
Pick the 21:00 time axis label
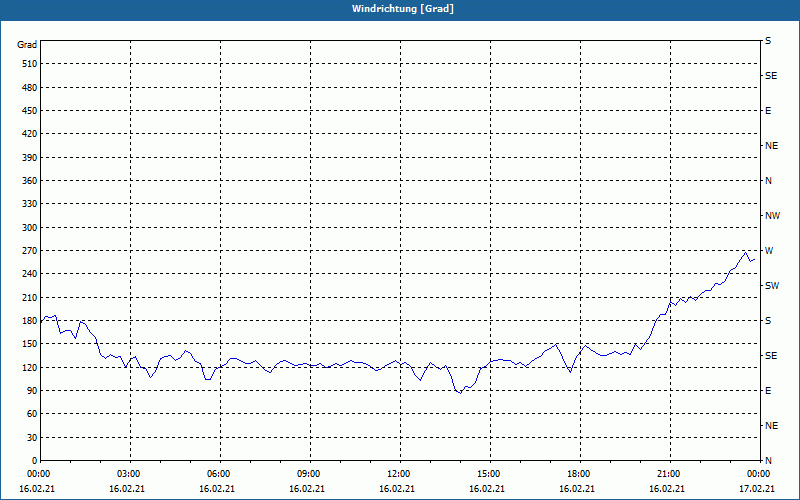tap(669, 474)
